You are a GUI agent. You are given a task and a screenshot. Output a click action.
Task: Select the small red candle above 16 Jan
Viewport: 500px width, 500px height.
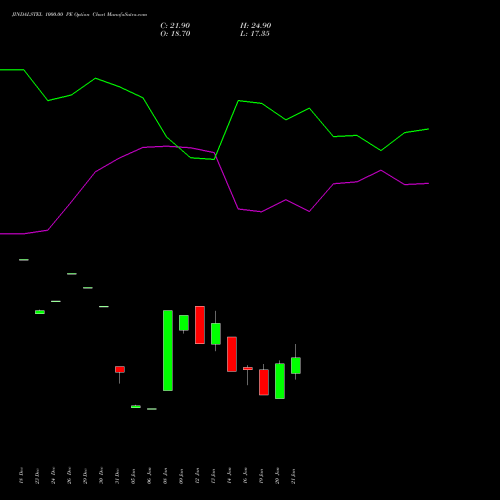[x=248, y=369]
